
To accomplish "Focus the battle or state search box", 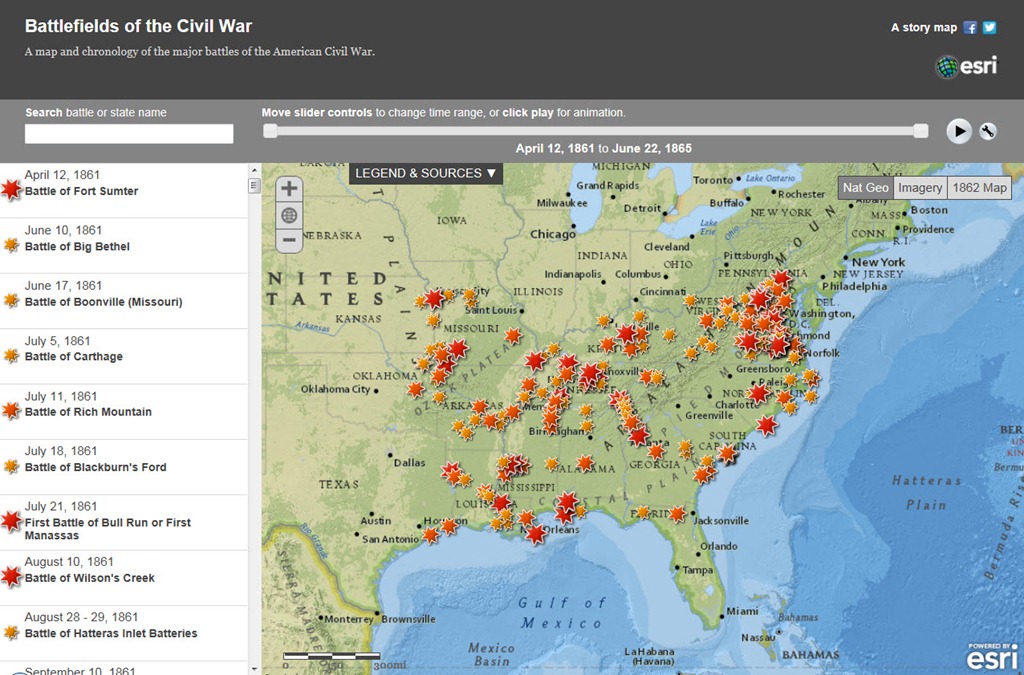I will point(129,134).
